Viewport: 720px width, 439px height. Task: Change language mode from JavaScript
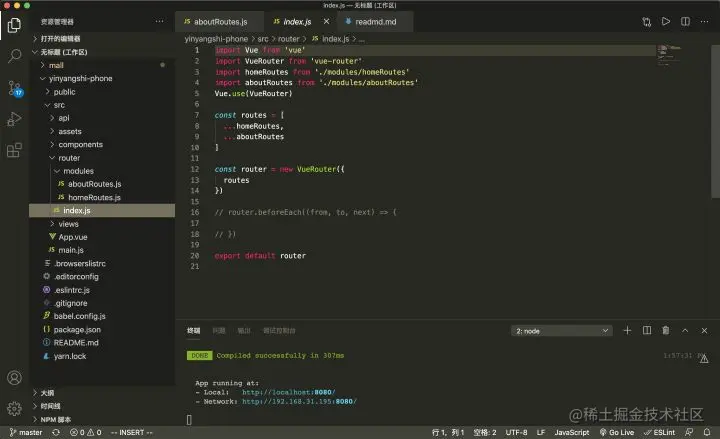572,433
